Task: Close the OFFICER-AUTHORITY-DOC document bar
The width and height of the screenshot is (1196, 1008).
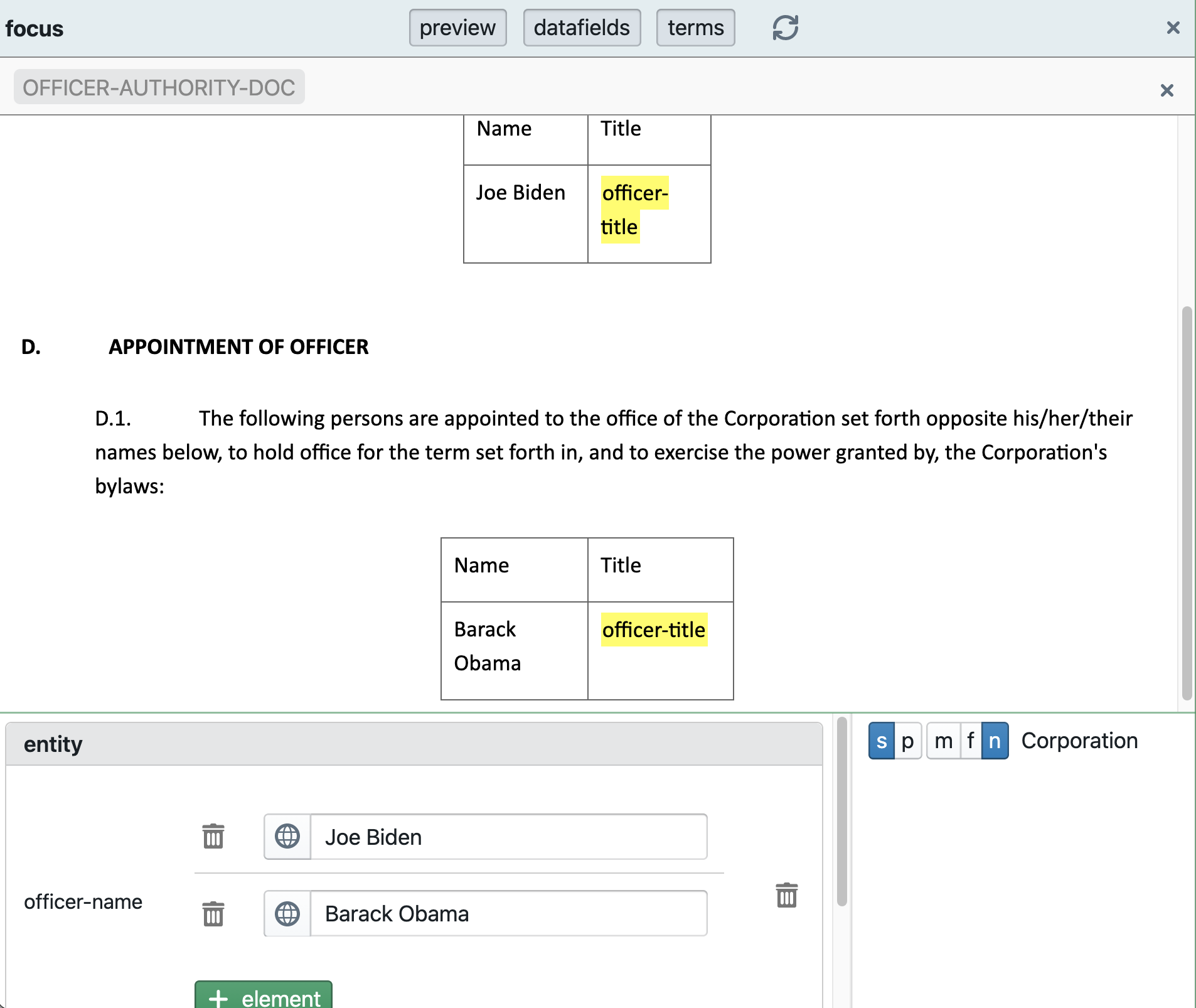Action: pos(1167,90)
